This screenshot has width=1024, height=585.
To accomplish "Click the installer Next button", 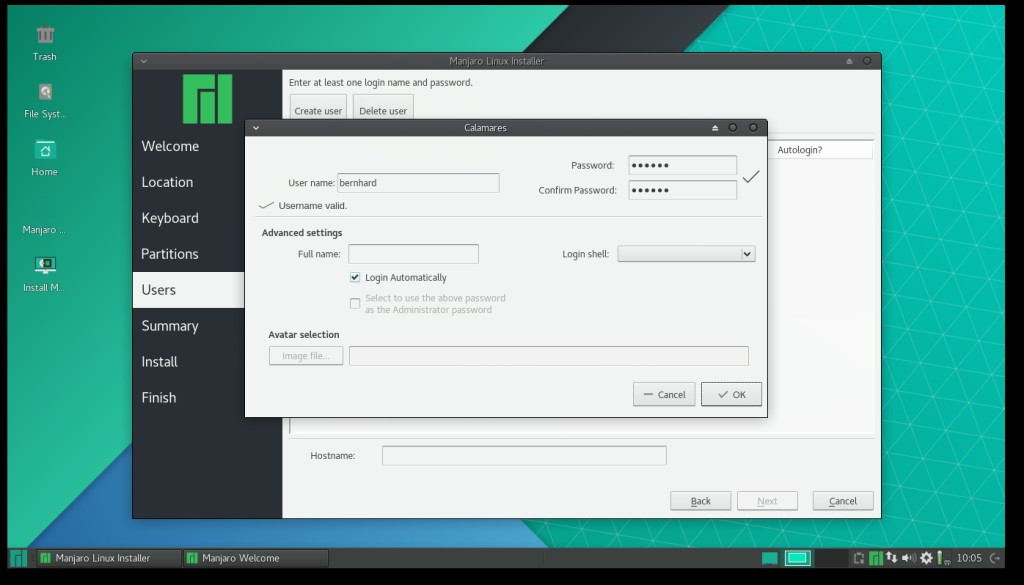I will click(x=767, y=501).
